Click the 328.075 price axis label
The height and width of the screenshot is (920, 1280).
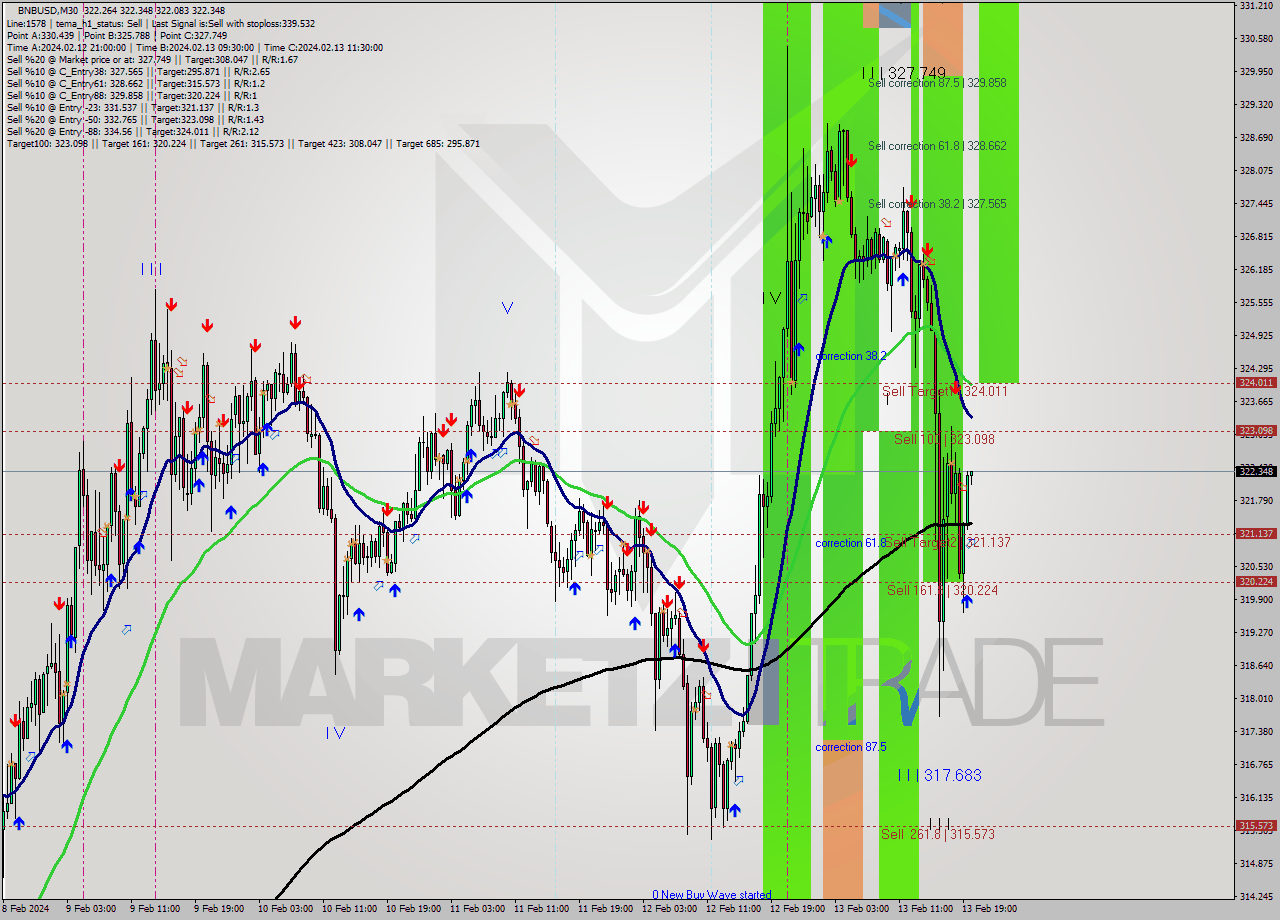tap(1256, 171)
